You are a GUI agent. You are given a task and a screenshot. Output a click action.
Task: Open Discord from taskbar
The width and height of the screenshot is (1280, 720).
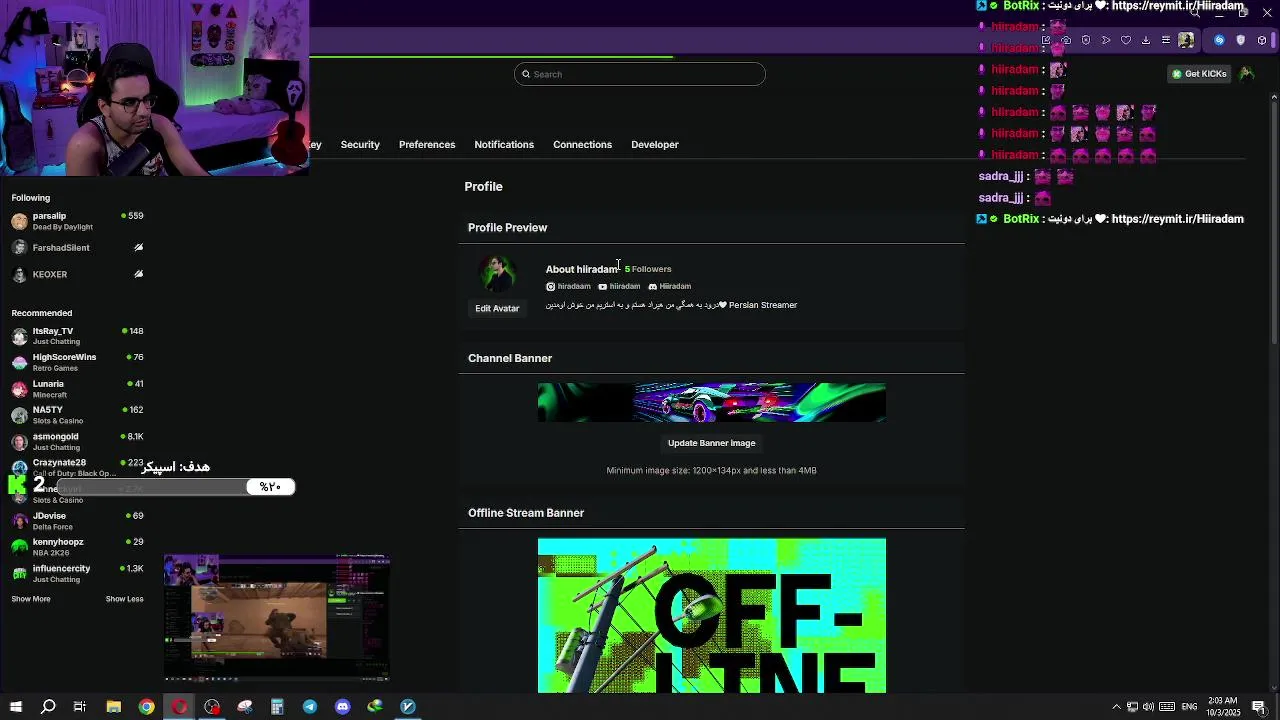(342, 707)
